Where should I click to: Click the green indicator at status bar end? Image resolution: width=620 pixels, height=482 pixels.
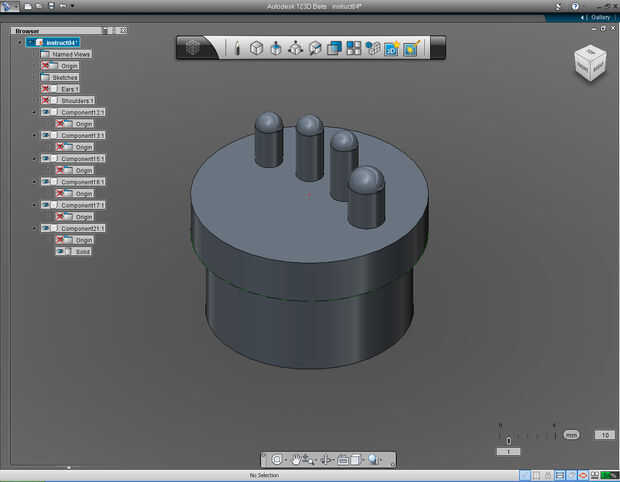point(610,475)
